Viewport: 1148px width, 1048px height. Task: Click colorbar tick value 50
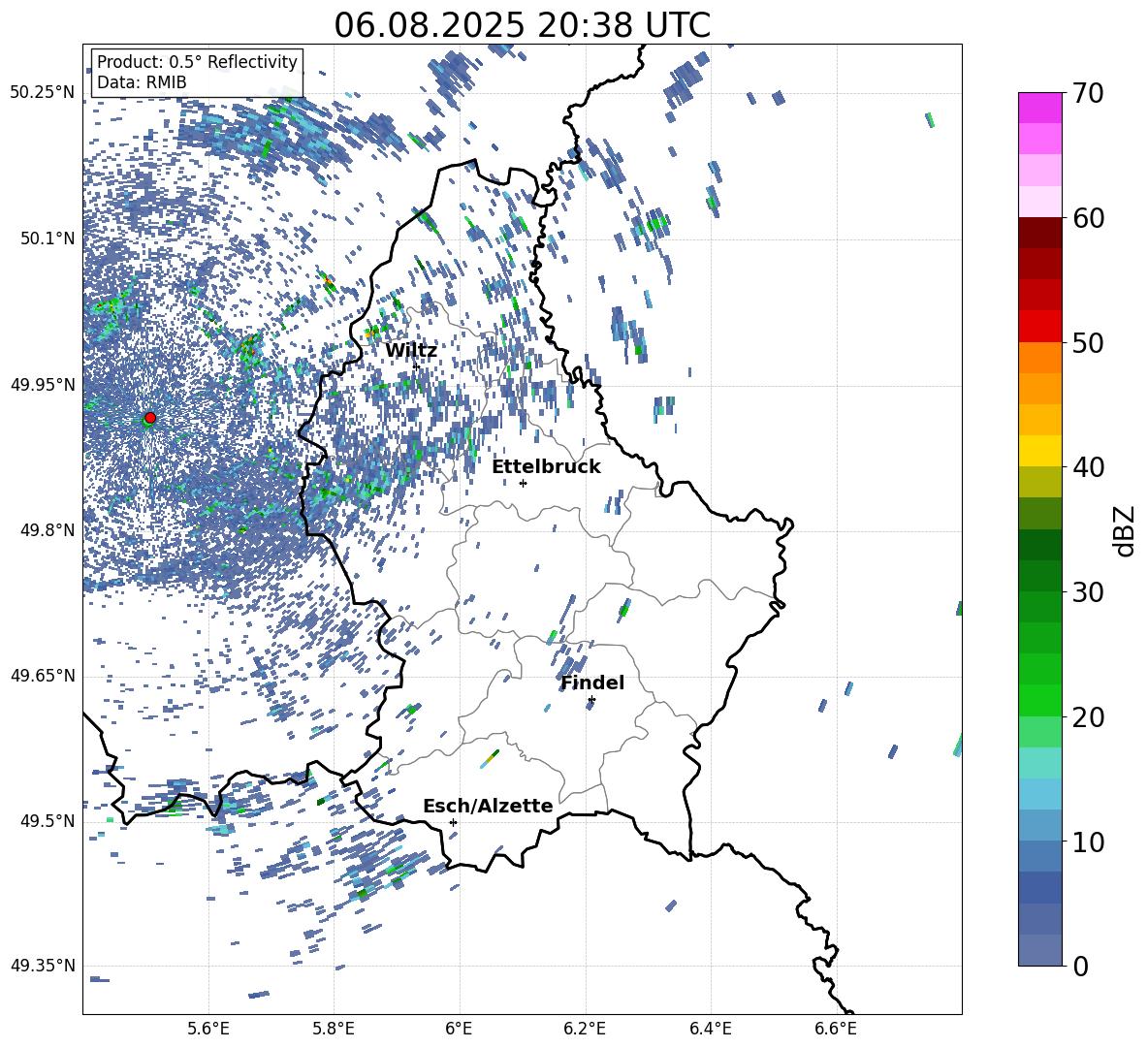click(1089, 342)
